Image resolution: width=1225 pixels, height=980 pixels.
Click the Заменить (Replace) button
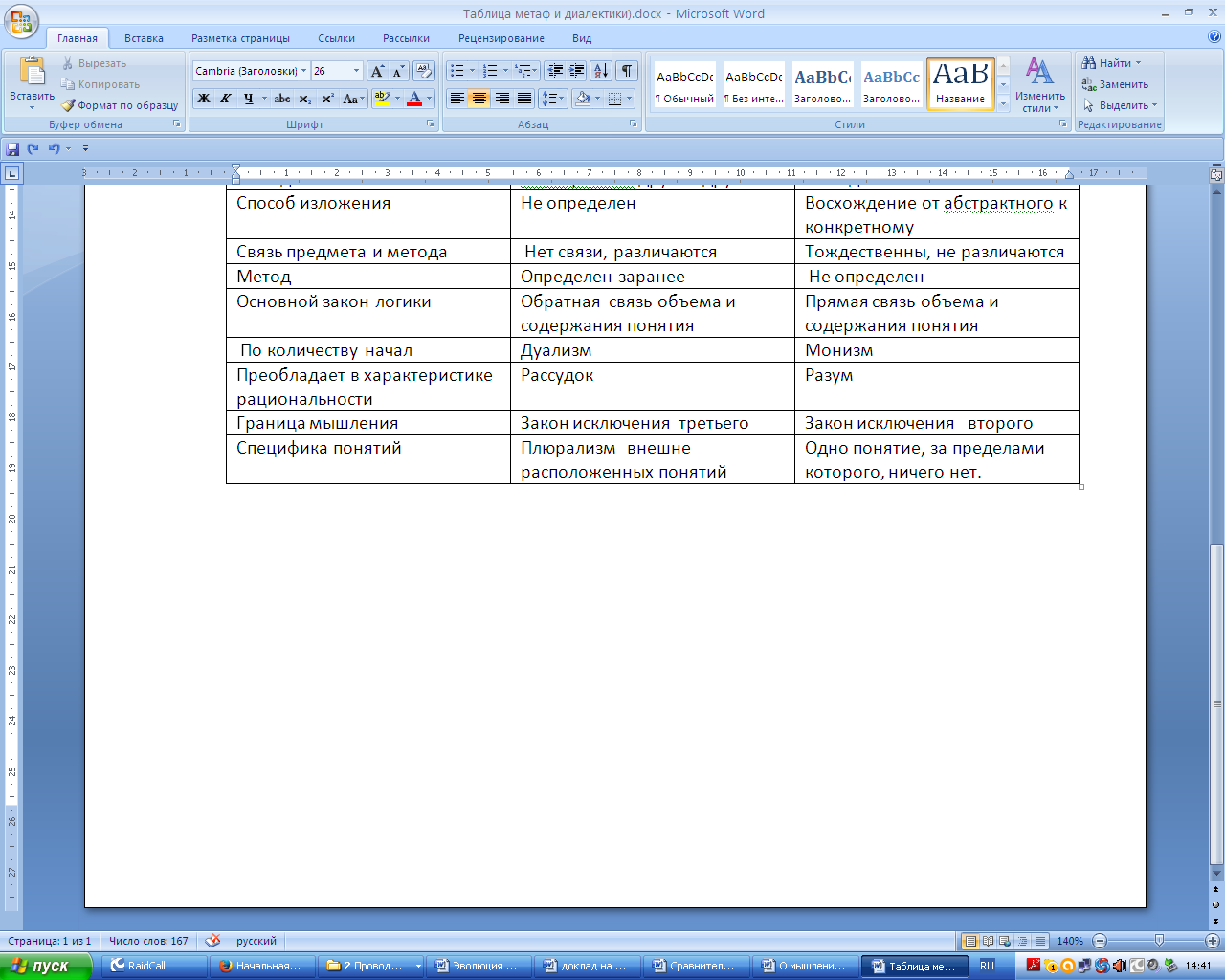pyautogui.click(x=1115, y=84)
